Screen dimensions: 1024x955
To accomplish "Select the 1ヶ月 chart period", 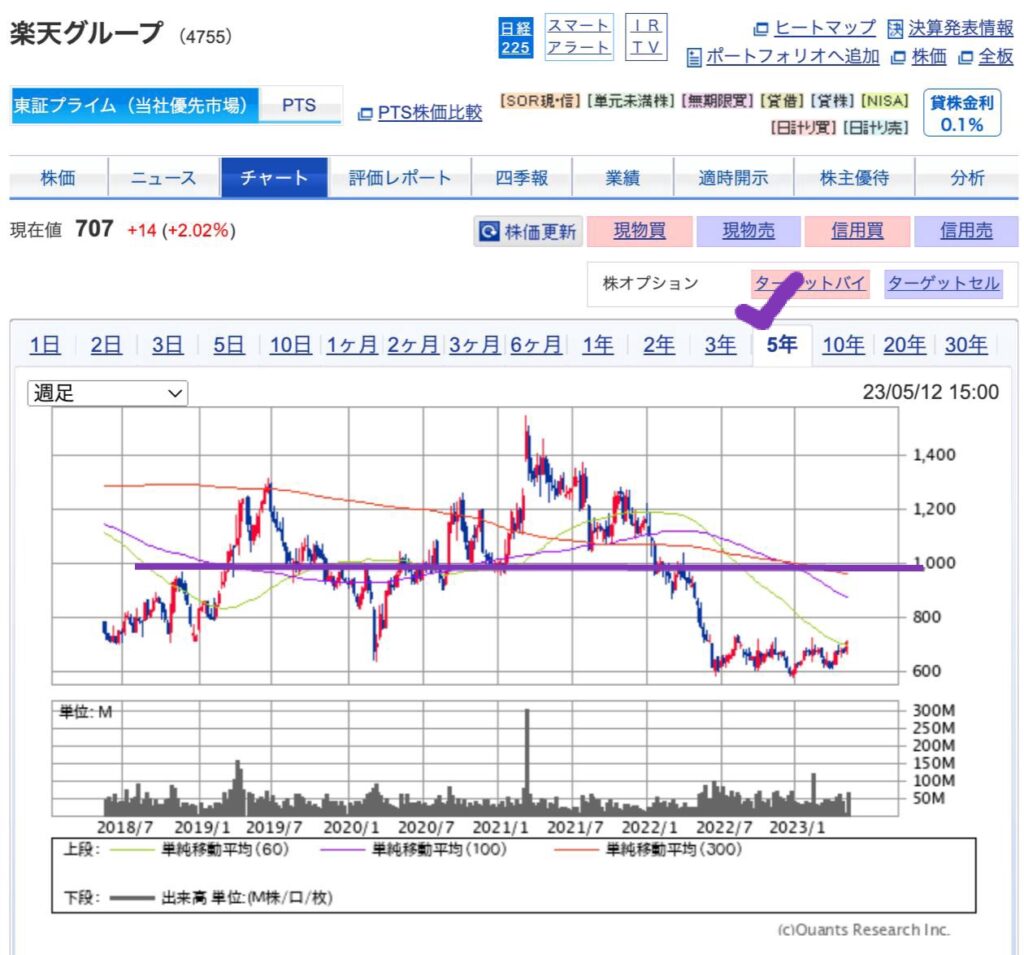I will point(352,345).
